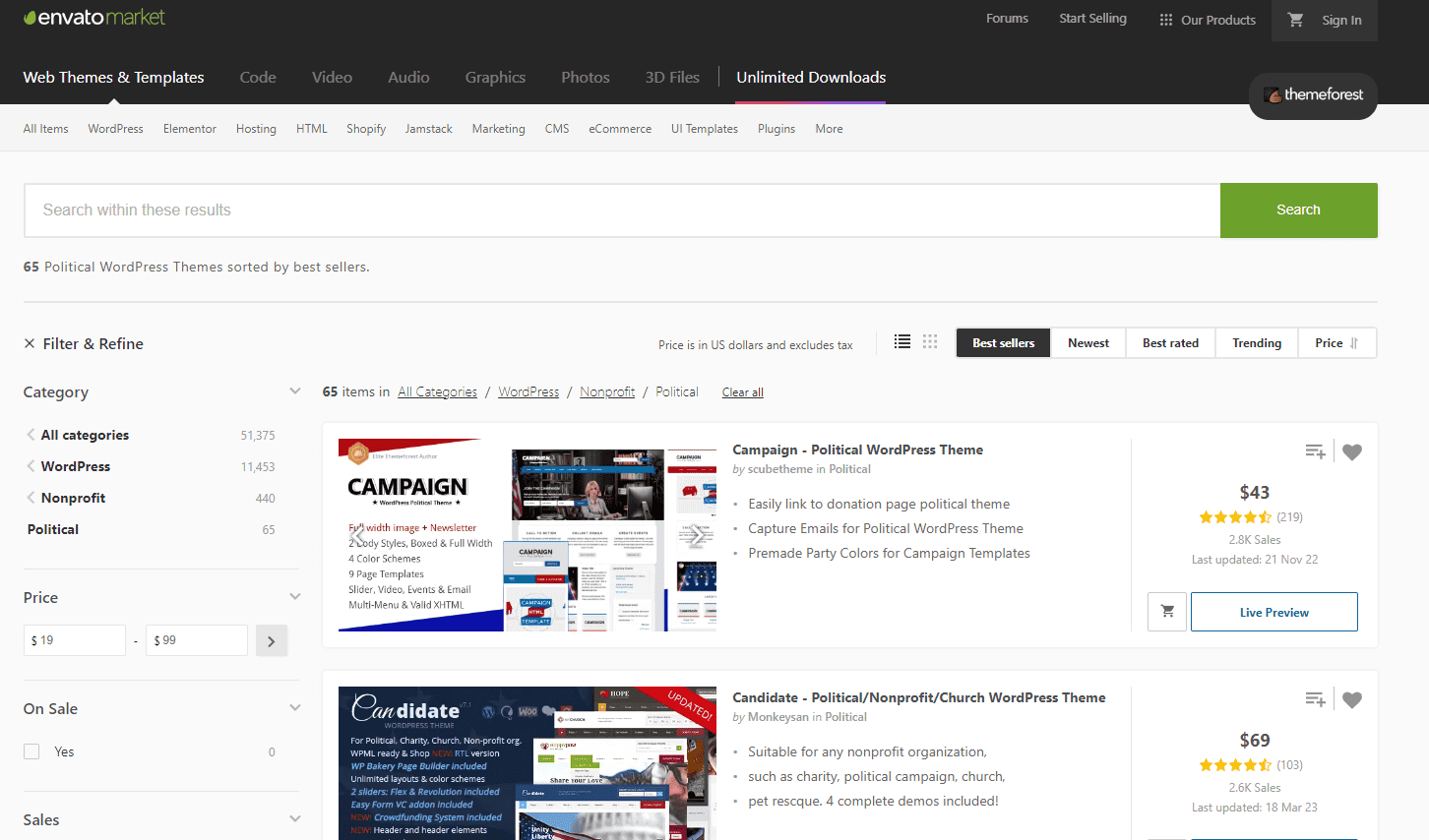Open the Forums link
The width and height of the screenshot is (1429, 840).
coord(1007,19)
